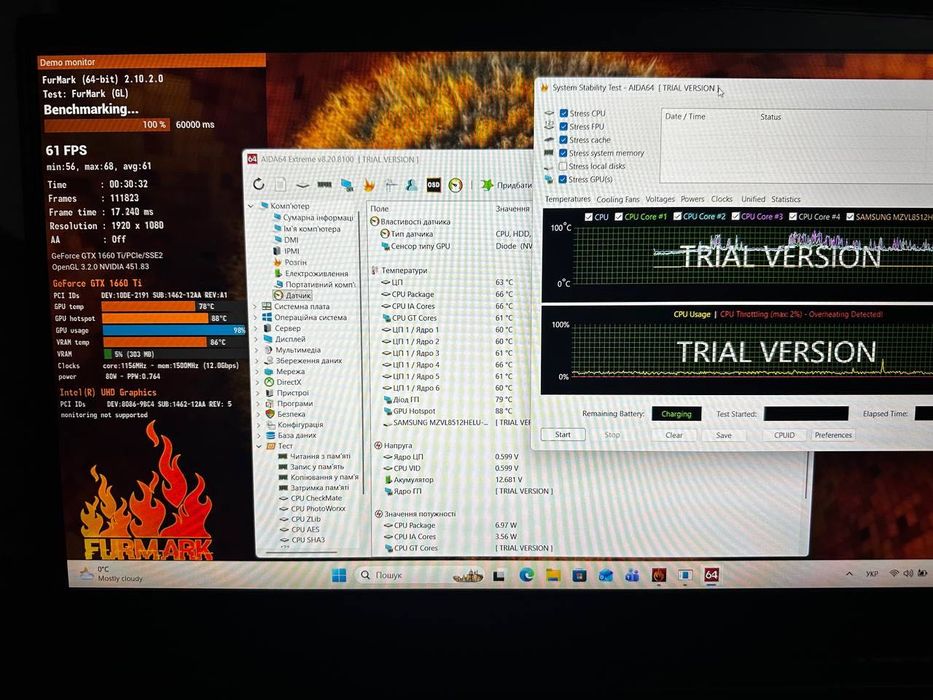Viewport: 933px width, 700px height.
Task: Click the FurMark icon in the taskbar
Action: tap(659, 575)
